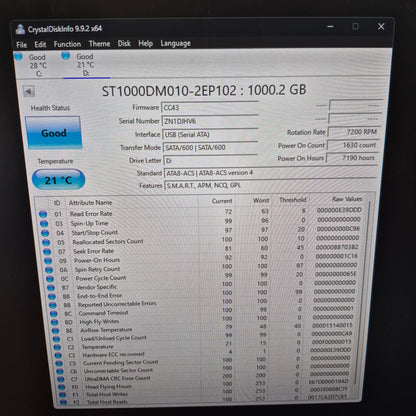Click the Standard field ATA8-ACS

pyautogui.click(x=270, y=173)
